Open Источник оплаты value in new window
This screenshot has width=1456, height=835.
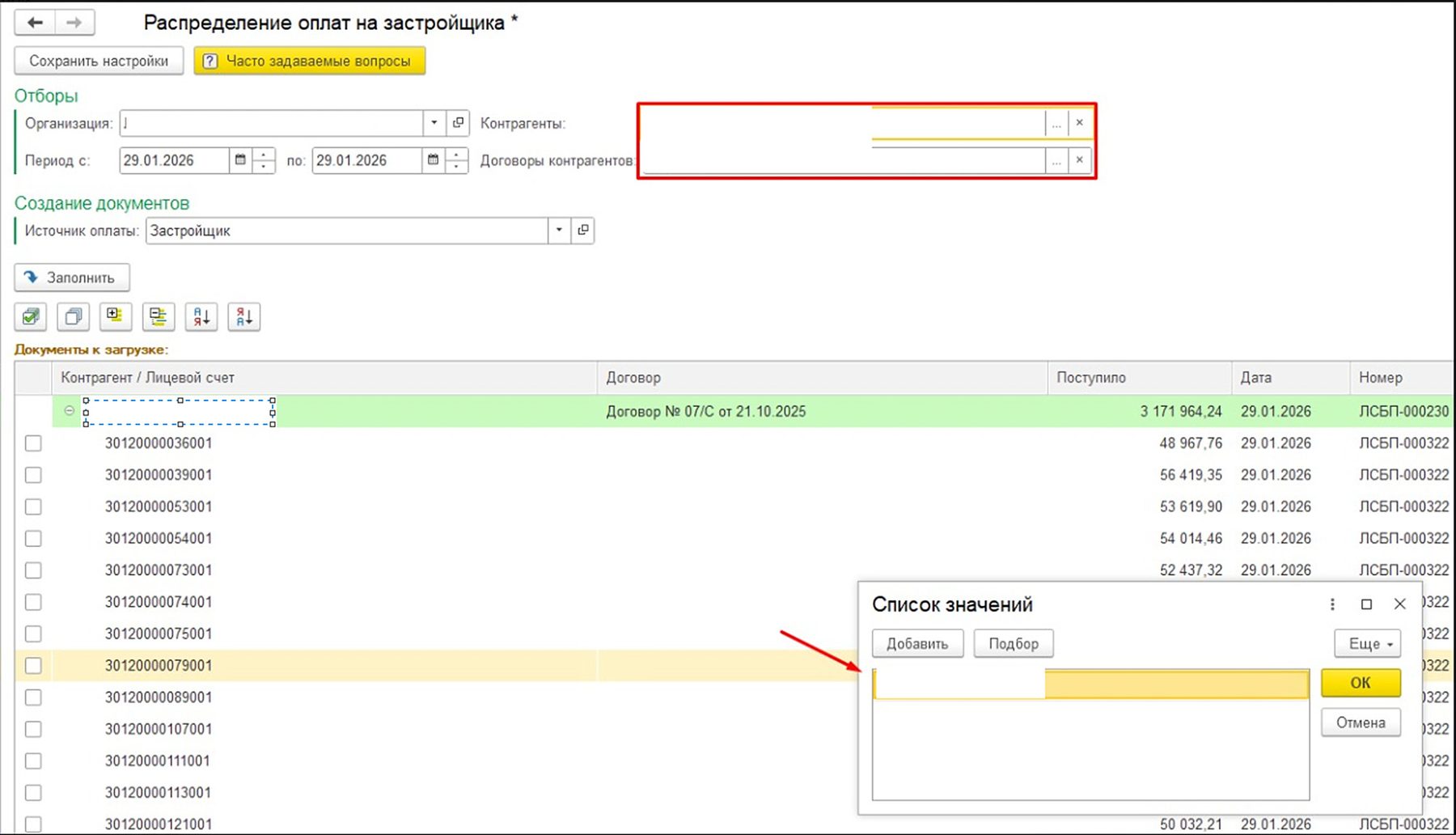583,231
